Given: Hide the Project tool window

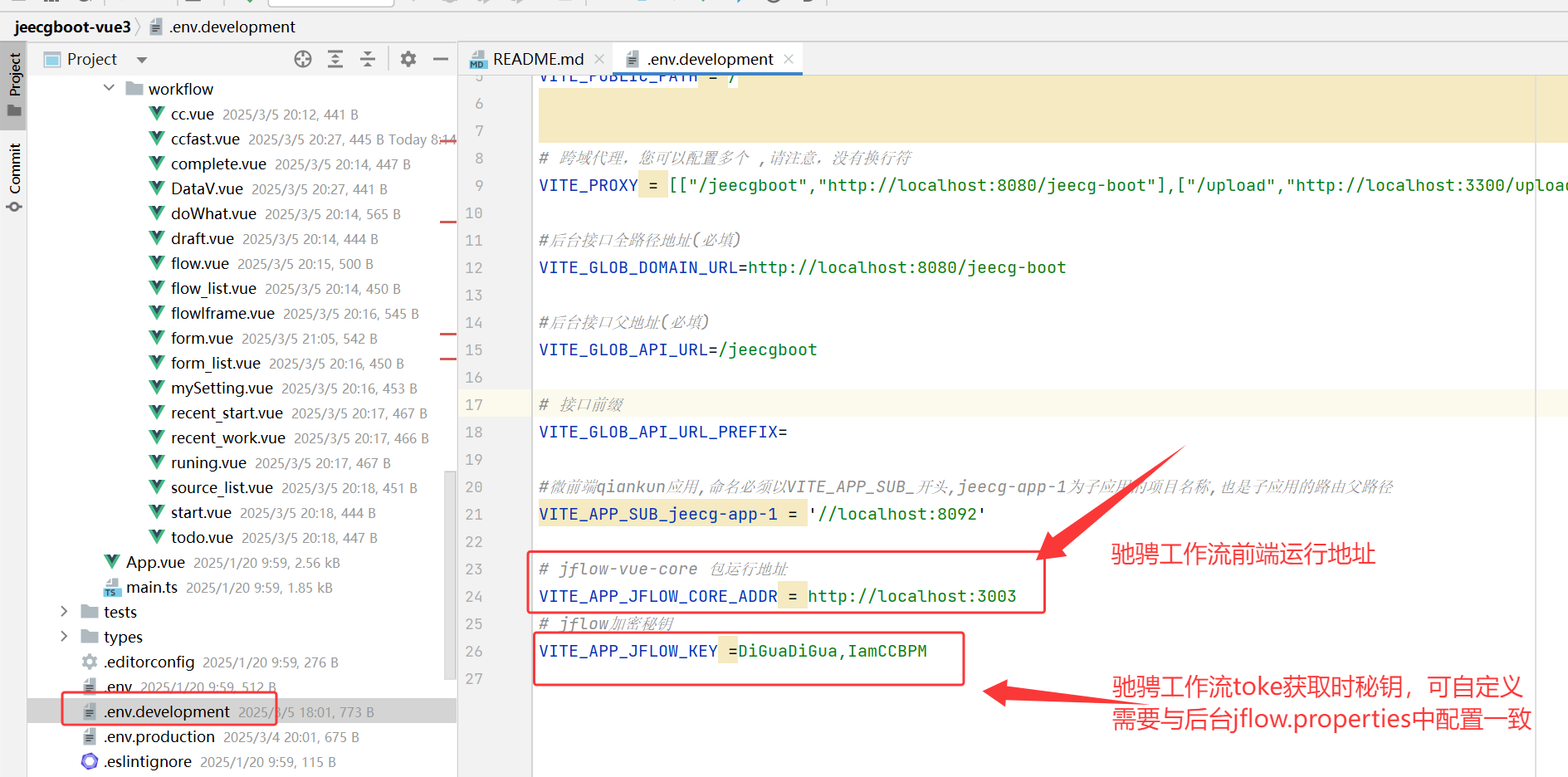Looking at the screenshot, I should click(x=441, y=59).
